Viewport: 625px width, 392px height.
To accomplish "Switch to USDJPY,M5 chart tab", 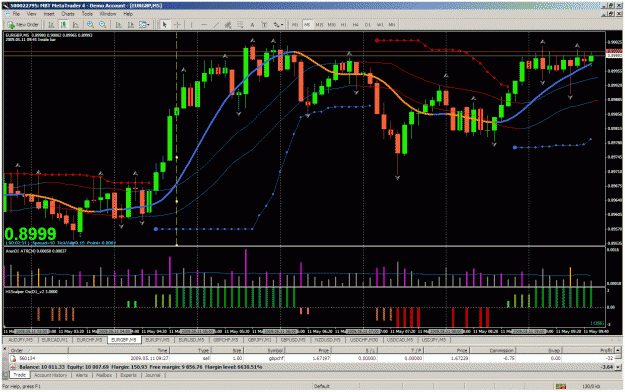I will coord(434,340).
